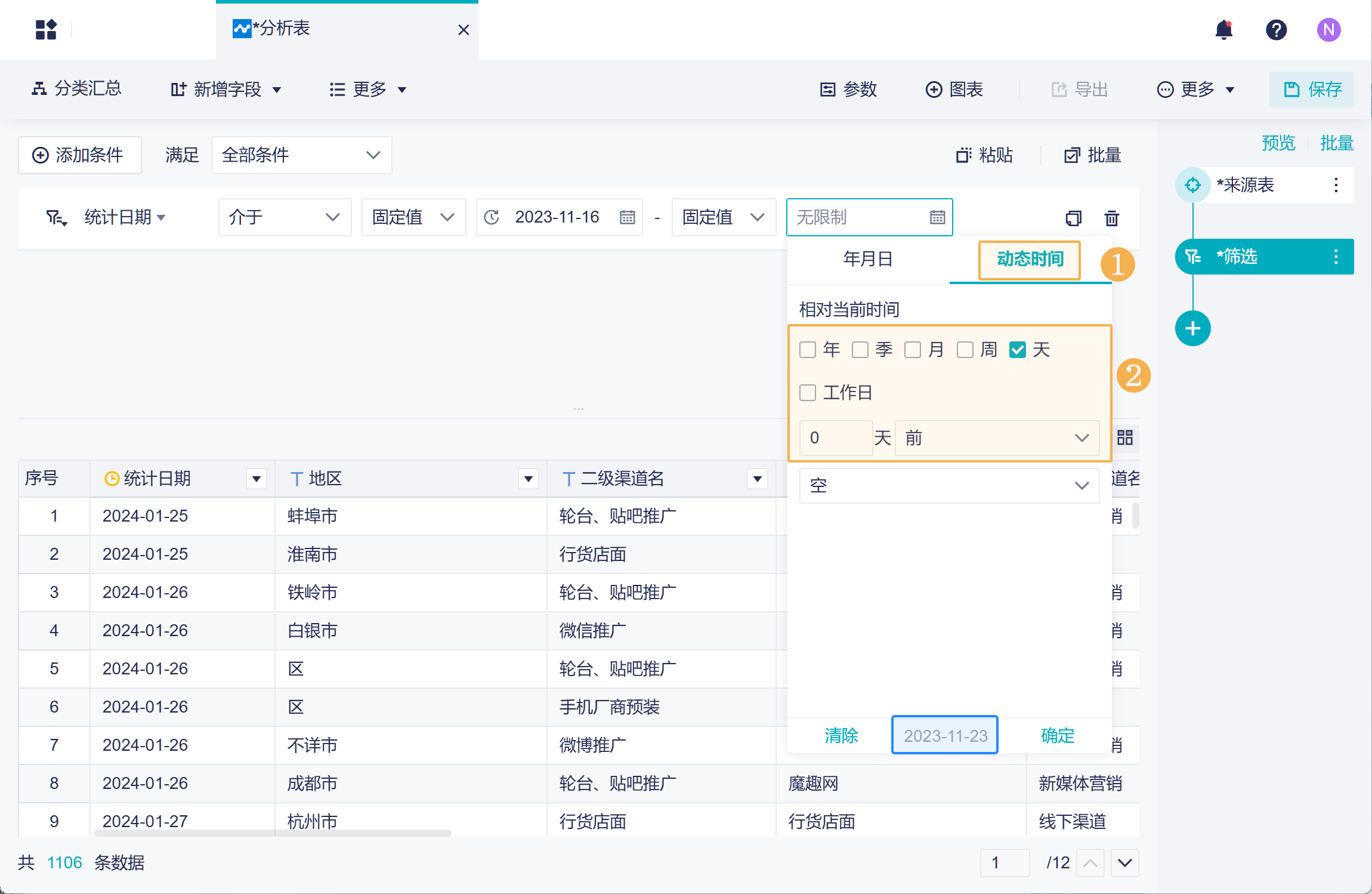The image size is (1372, 894).
Task: Switch to the 年月日 tab
Action: coord(868,259)
